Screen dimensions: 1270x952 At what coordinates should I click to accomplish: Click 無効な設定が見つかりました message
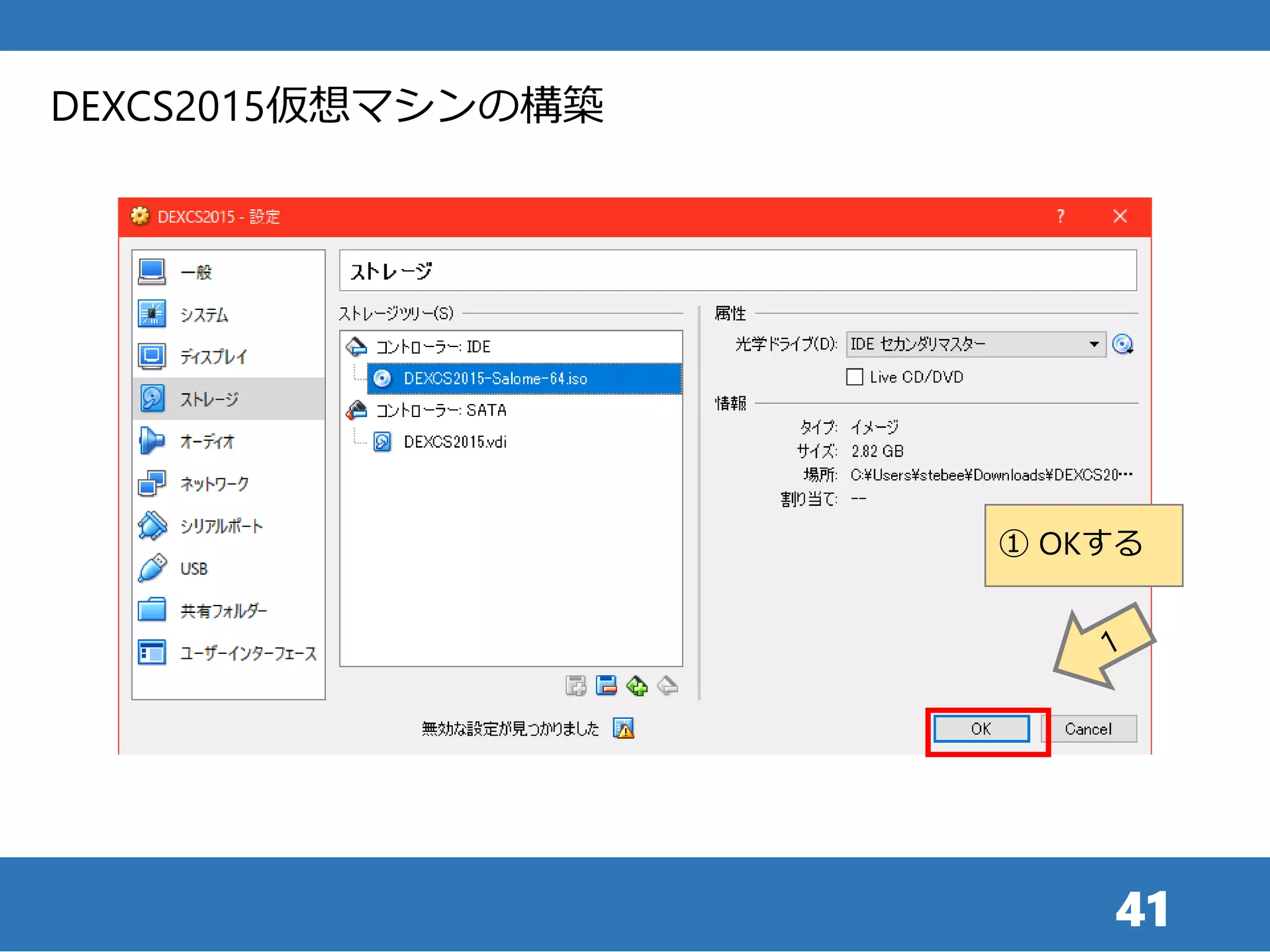click(510, 729)
